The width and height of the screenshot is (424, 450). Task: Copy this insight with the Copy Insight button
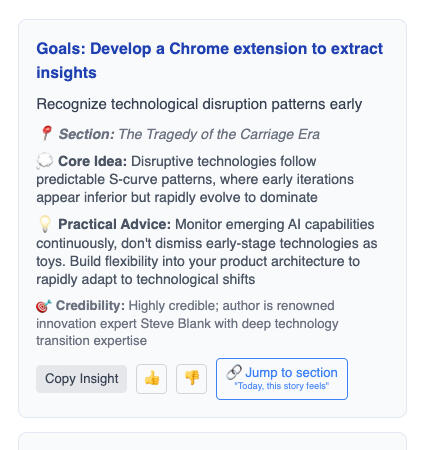pyautogui.click(x=81, y=379)
